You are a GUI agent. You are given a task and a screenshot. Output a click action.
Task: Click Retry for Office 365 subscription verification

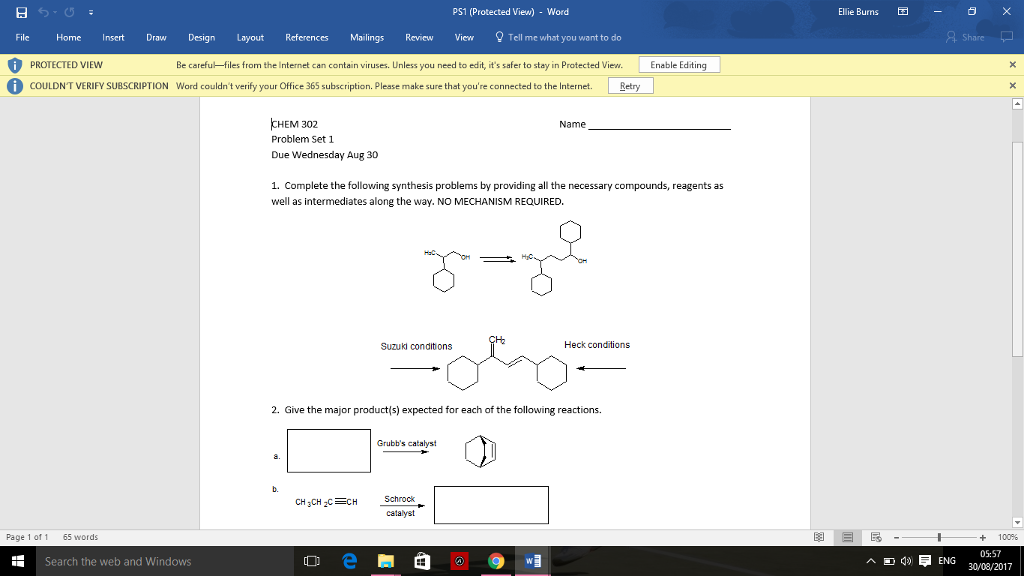coord(631,85)
